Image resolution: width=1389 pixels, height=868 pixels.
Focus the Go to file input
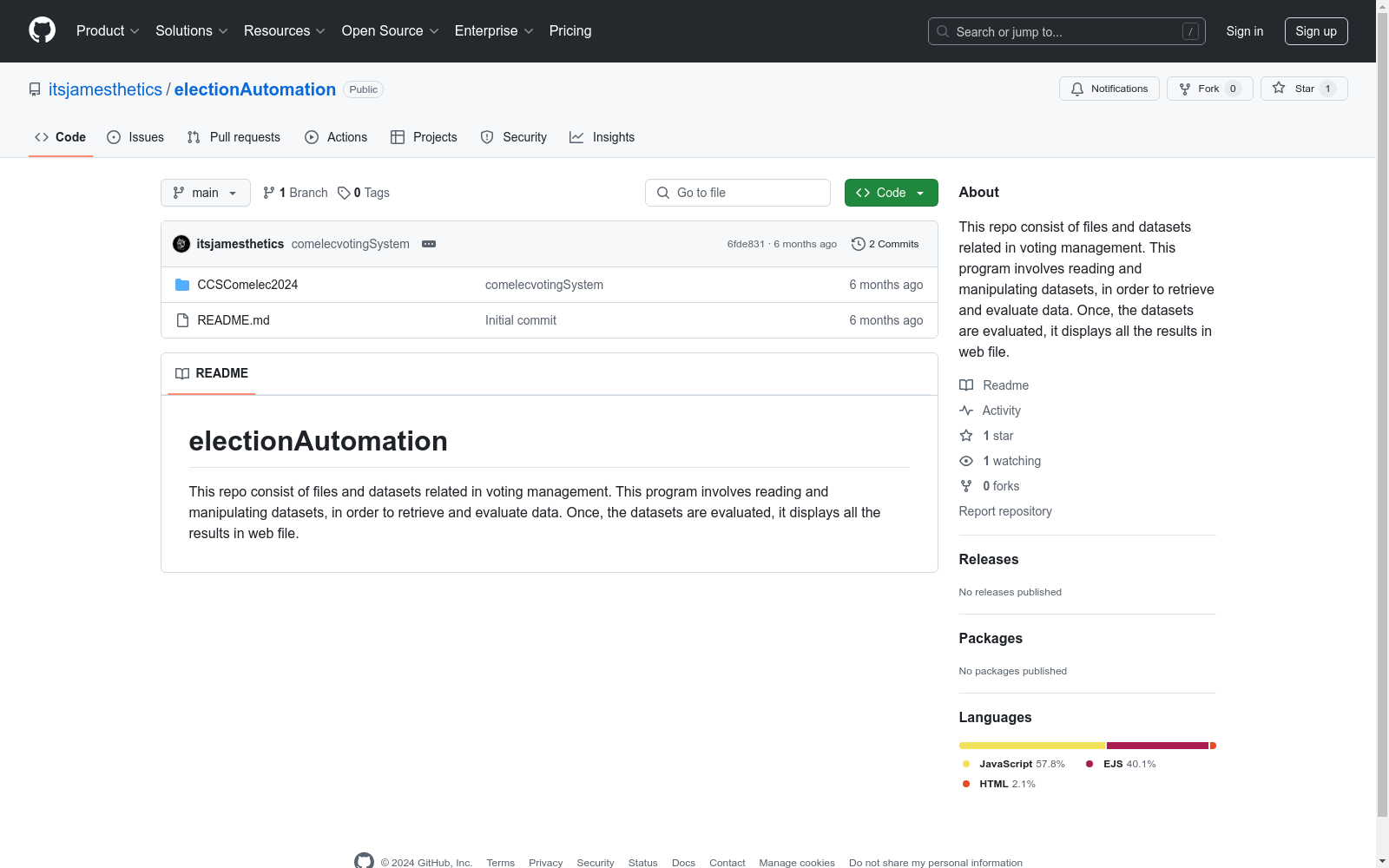pyautogui.click(x=737, y=193)
